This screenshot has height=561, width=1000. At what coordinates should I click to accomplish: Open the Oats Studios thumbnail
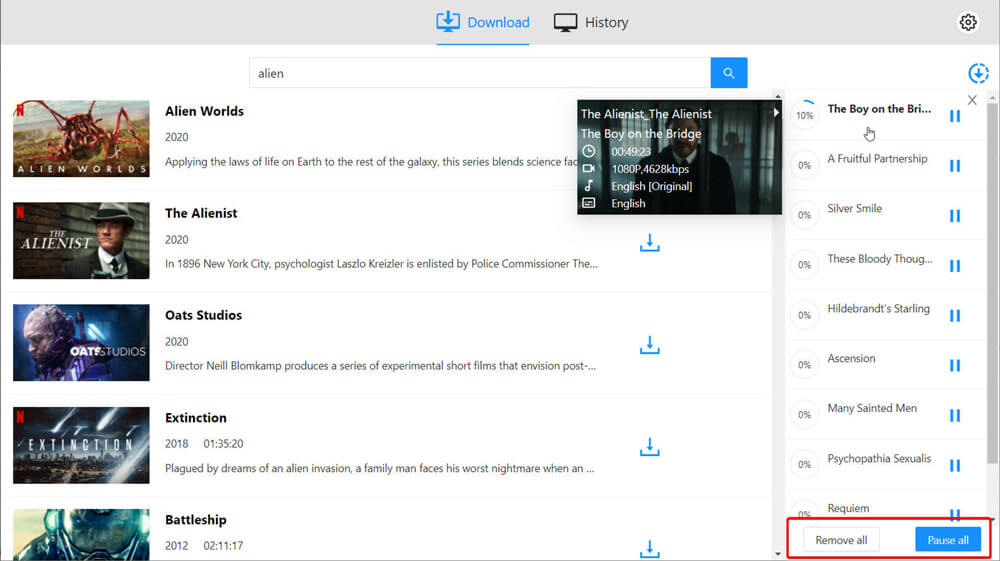(81, 342)
